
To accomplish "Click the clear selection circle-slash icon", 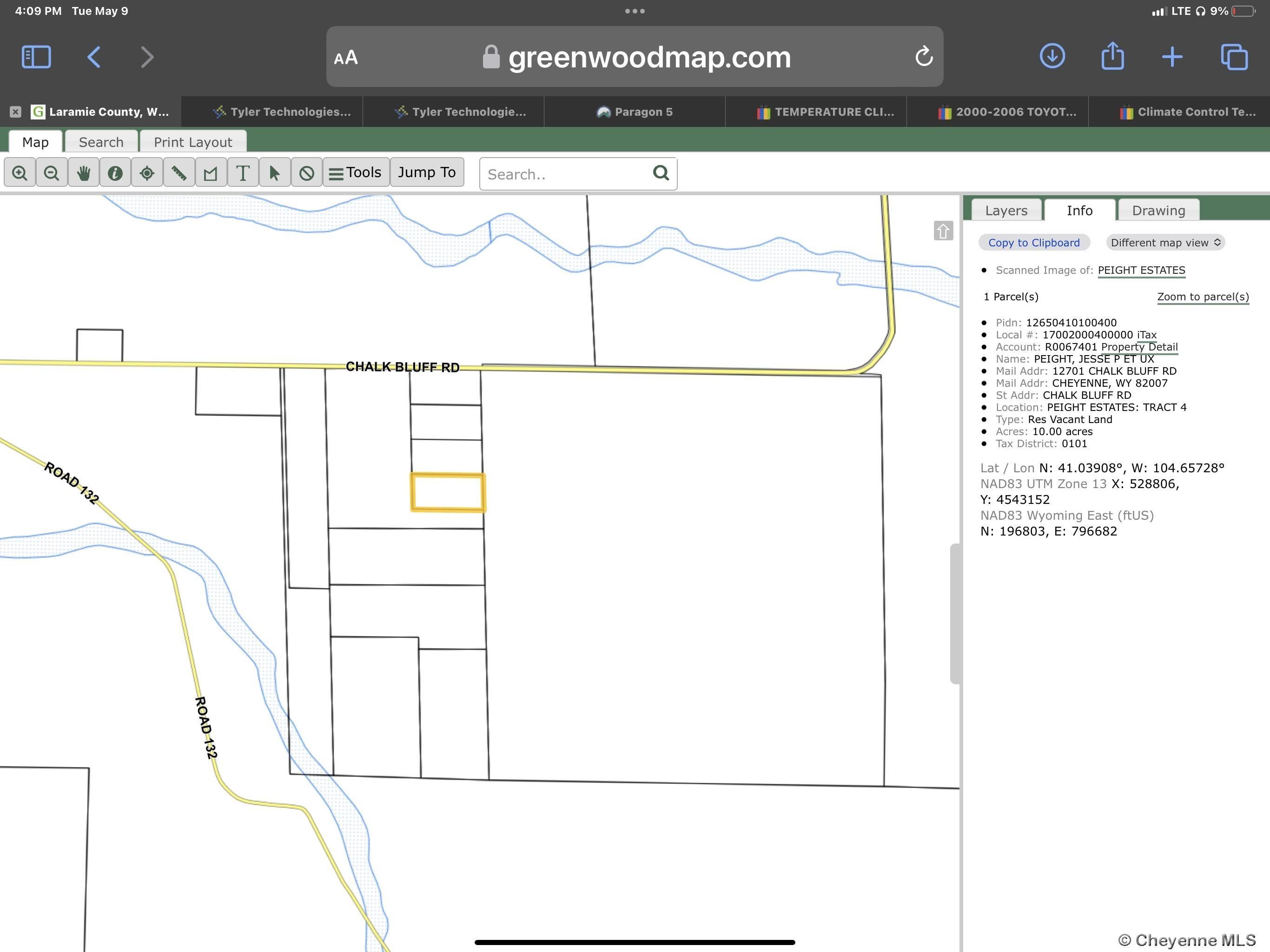I will coord(307,173).
